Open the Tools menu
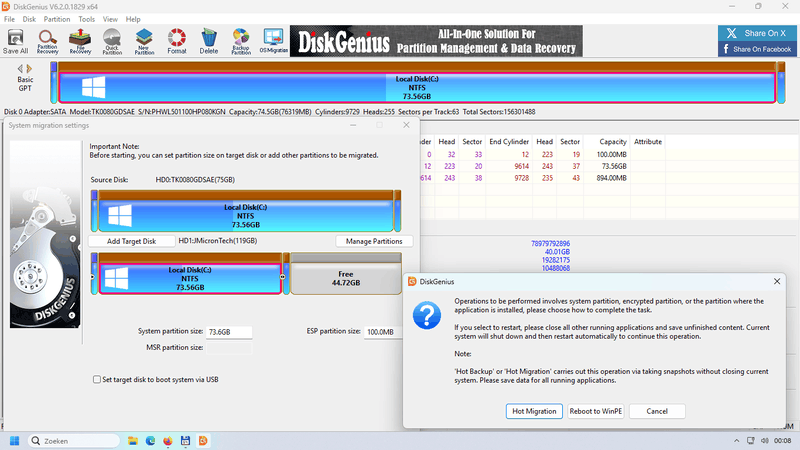Image resolution: width=800 pixels, height=450 pixels. [x=86, y=19]
